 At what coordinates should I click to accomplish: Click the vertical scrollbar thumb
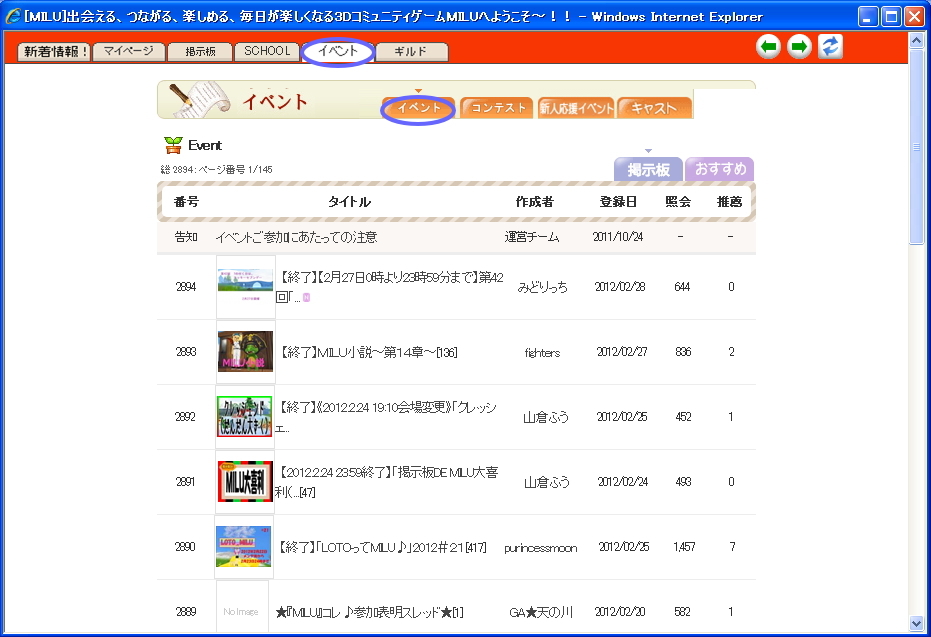pyautogui.click(x=916, y=147)
